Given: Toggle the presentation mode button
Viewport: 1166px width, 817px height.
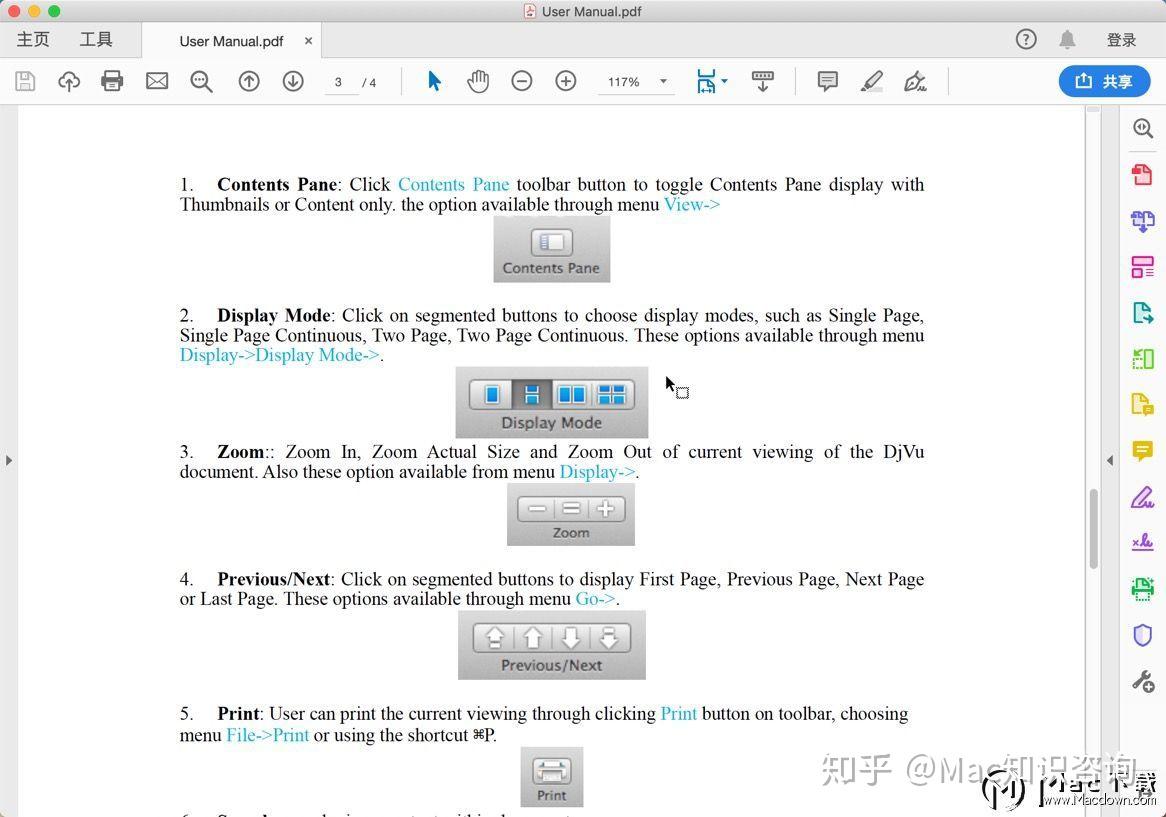Looking at the screenshot, I should coord(763,81).
